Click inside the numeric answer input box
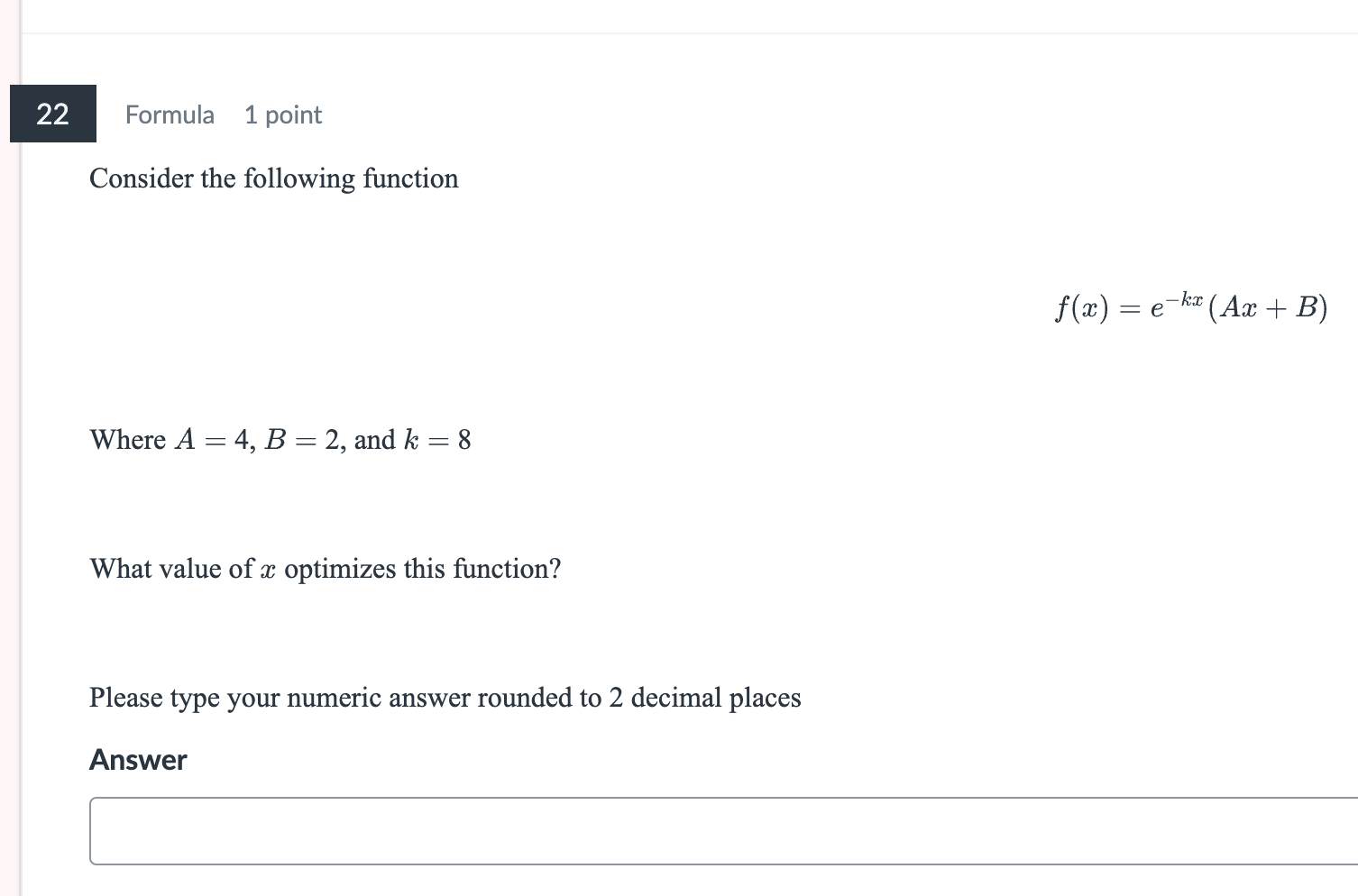The height and width of the screenshot is (896, 1358). (631, 829)
